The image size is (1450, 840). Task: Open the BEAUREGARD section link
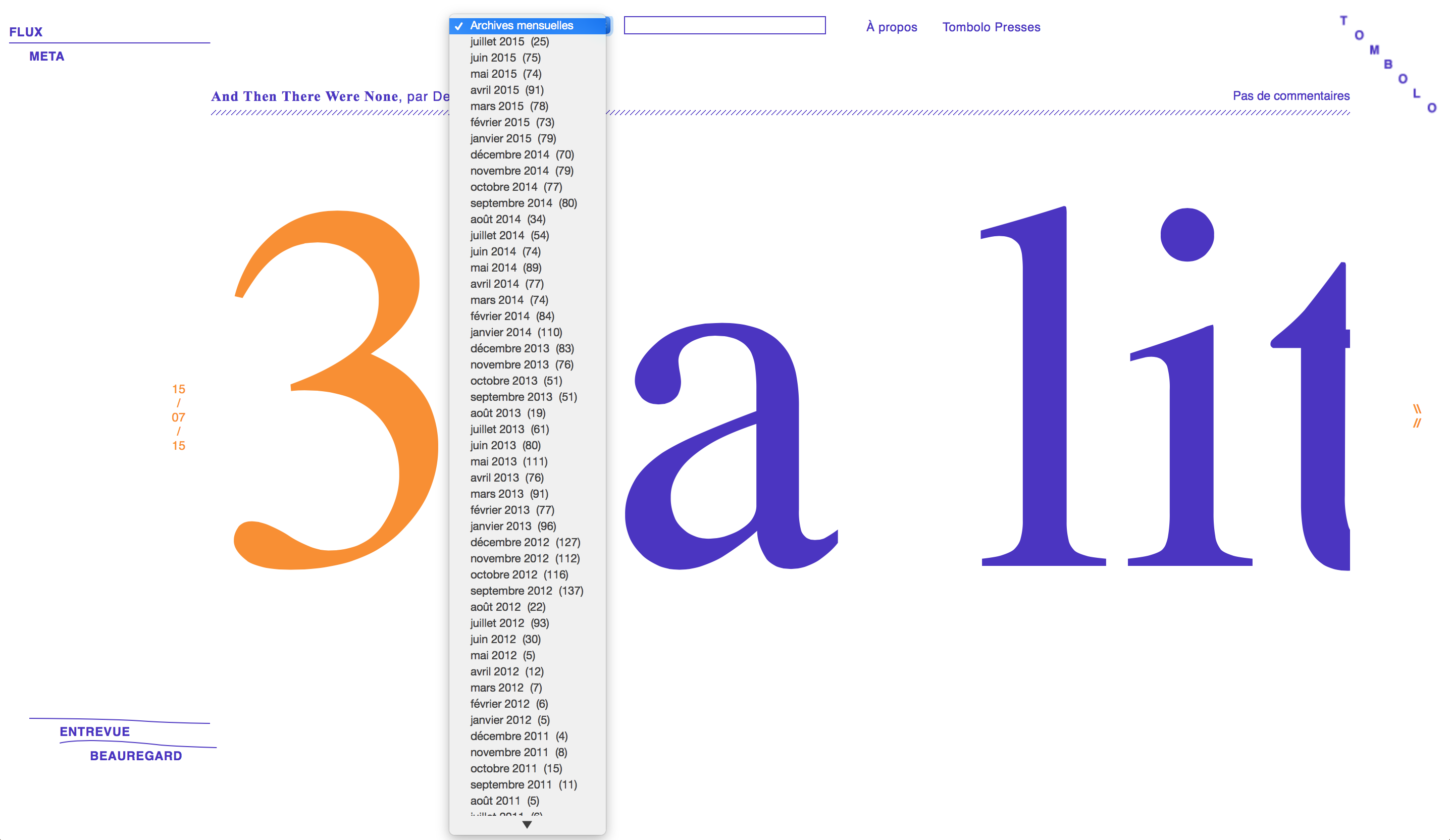[x=136, y=755]
